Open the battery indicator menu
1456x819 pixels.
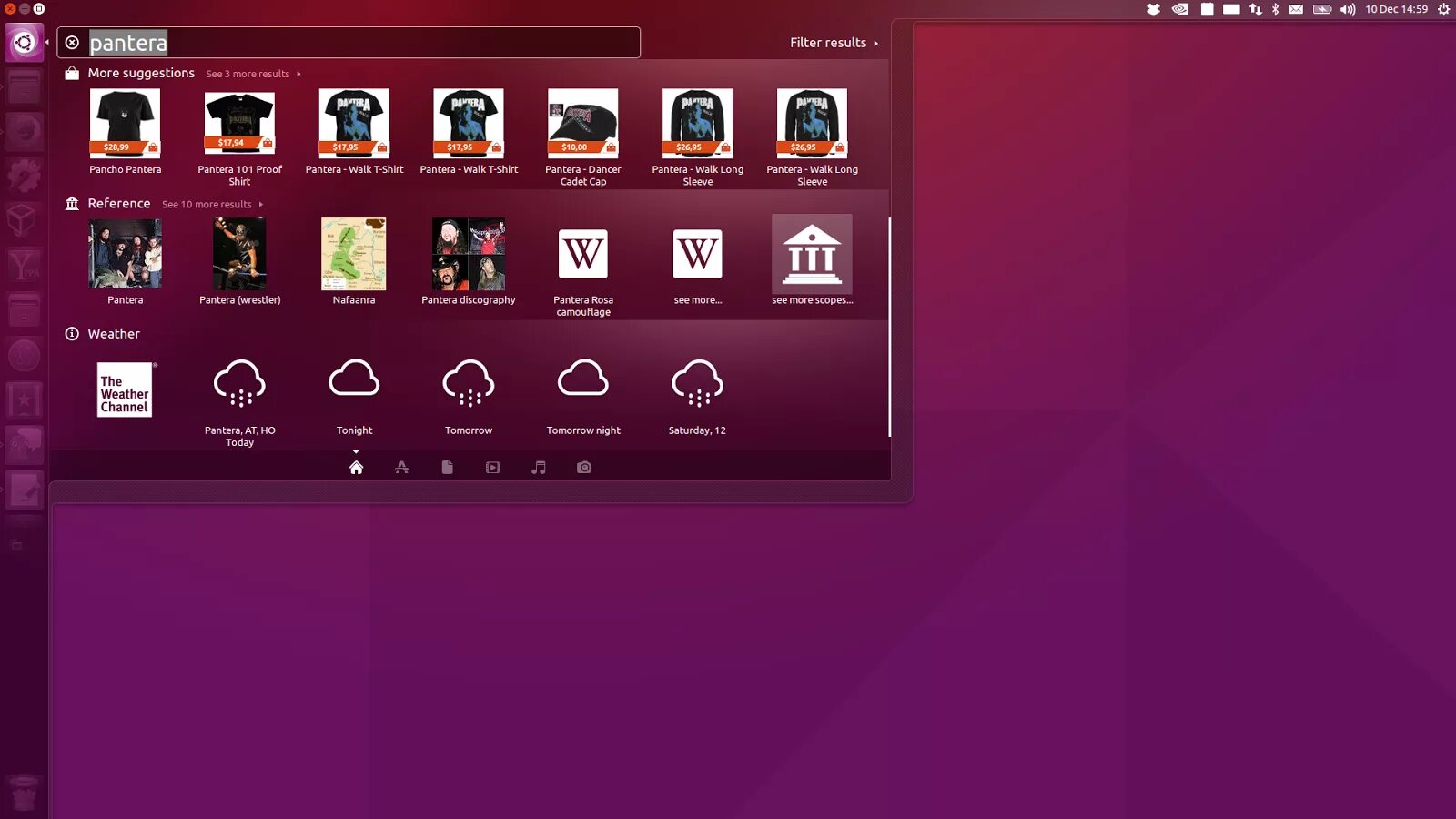pyautogui.click(x=1322, y=9)
